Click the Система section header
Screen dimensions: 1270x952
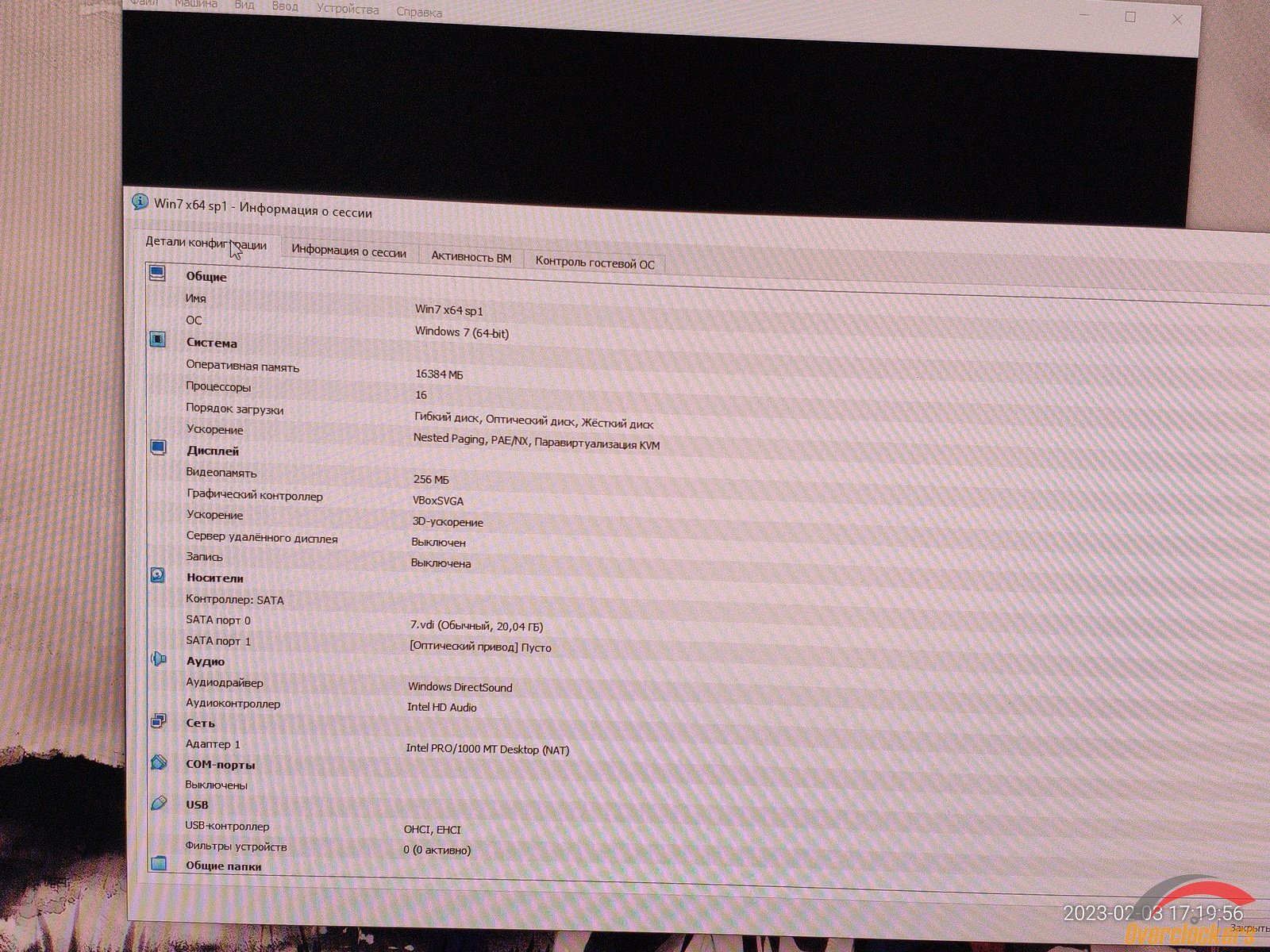(x=212, y=343)
